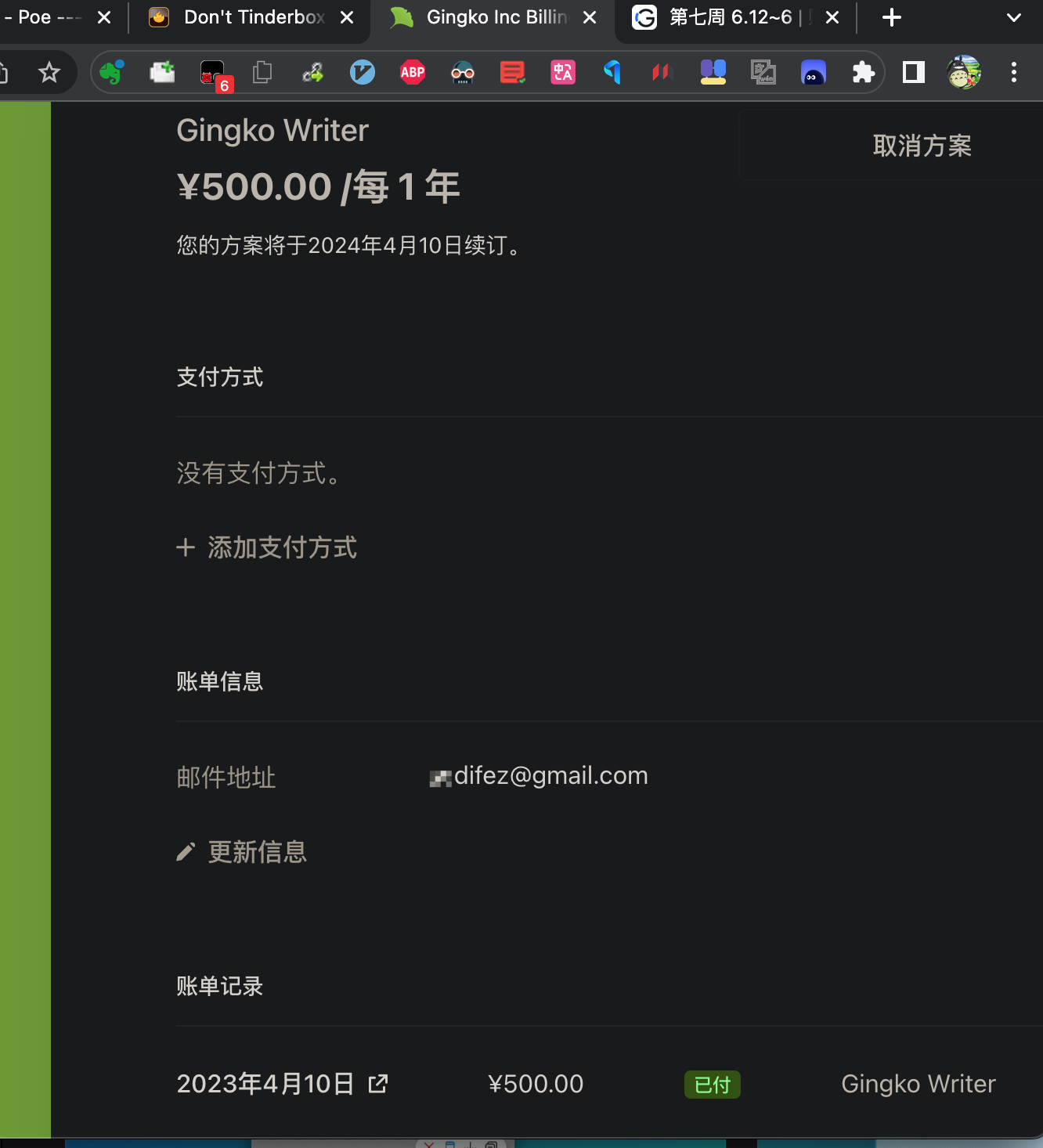
Task: Close the Gingko Inc Billing tab
Action: click(x=590, y=17)
